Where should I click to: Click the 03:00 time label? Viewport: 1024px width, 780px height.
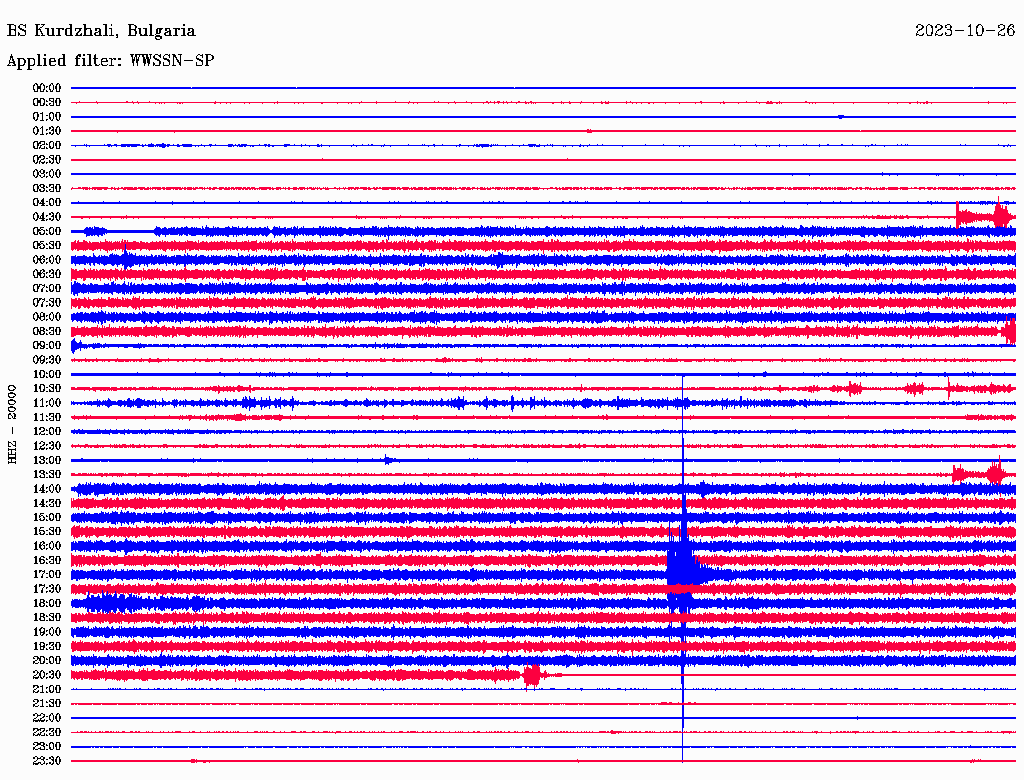46,174
